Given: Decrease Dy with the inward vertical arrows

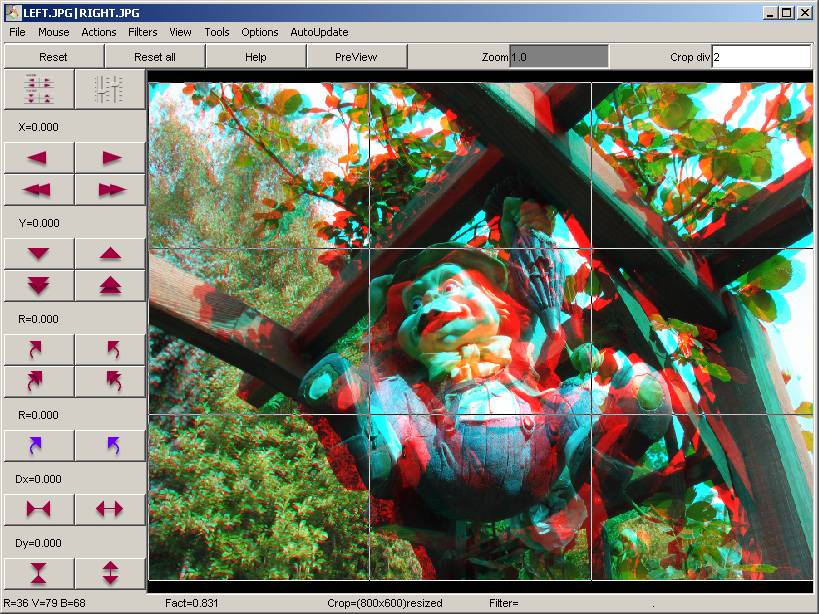Looking at the screenshot, I should (39, 573).
